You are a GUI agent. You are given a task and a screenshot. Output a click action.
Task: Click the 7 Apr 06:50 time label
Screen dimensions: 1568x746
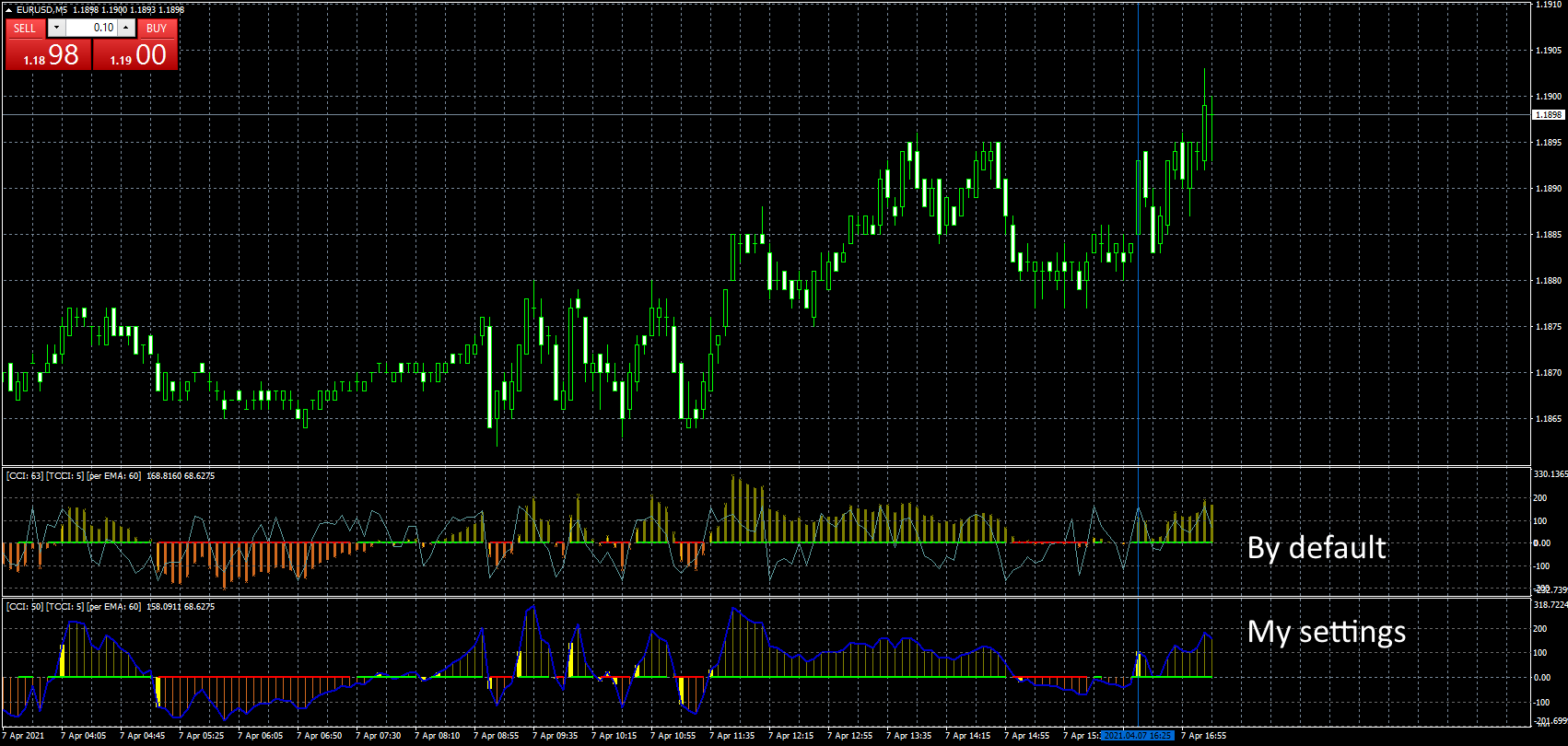coord(319,736)
